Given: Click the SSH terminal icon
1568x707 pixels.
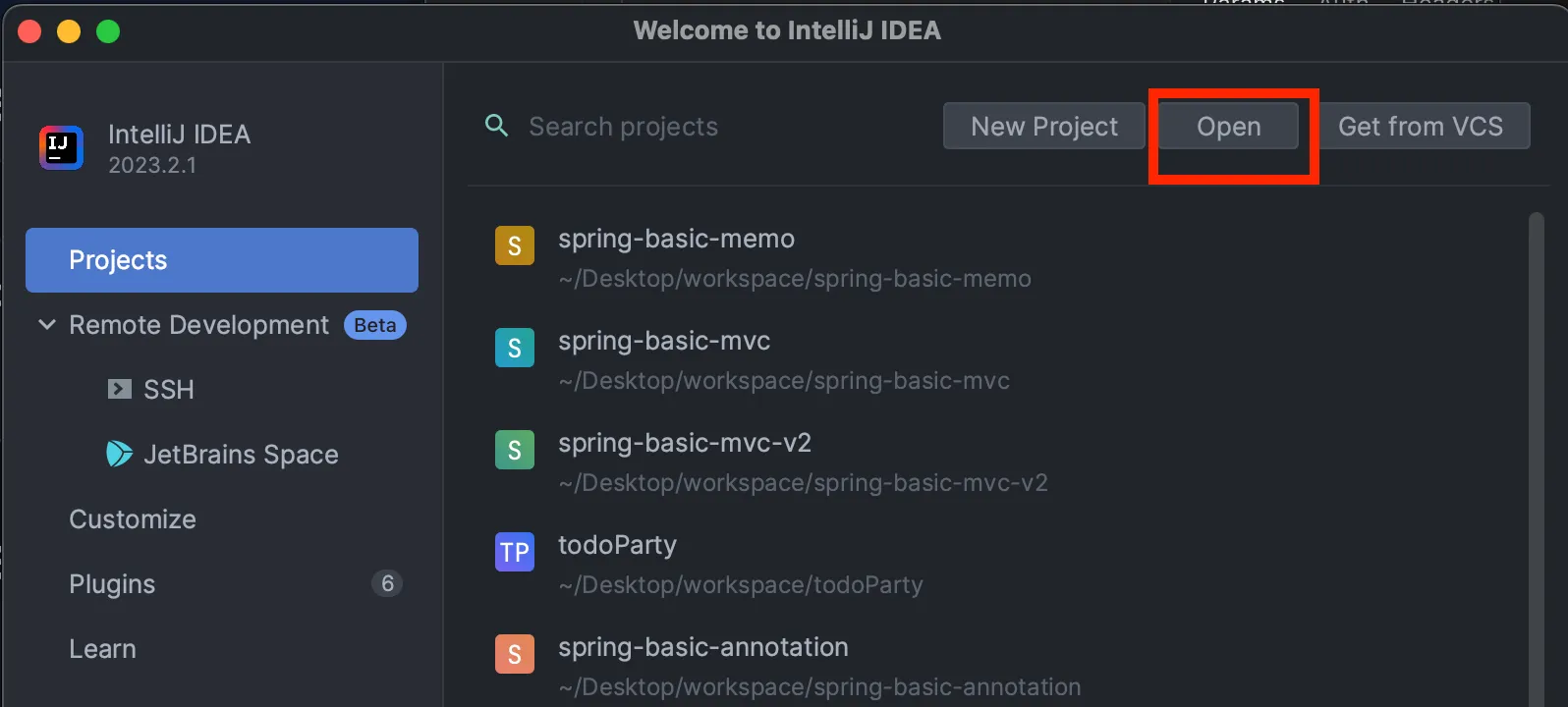Looking at the screenshot, I should tap(120, 389).
